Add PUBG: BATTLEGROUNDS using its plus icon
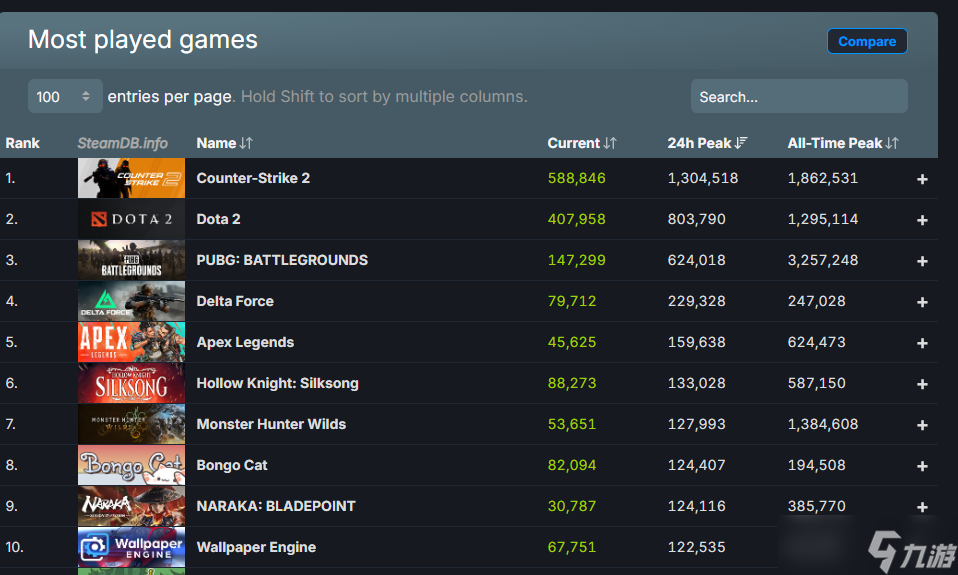 [x=922, y=261]
